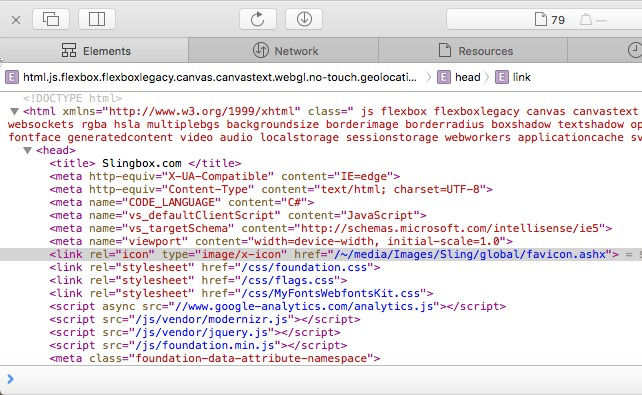Viewport: 642px width, 395px height.
Task: Close the Web Inspector with the X icon
Action: (16, 20)
